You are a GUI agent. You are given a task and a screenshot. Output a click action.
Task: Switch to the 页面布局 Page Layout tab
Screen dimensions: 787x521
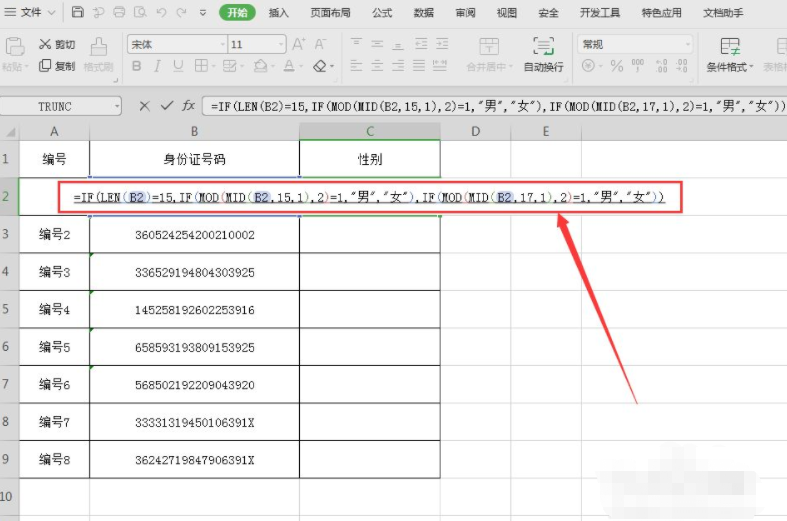click(x=330, y=13)
